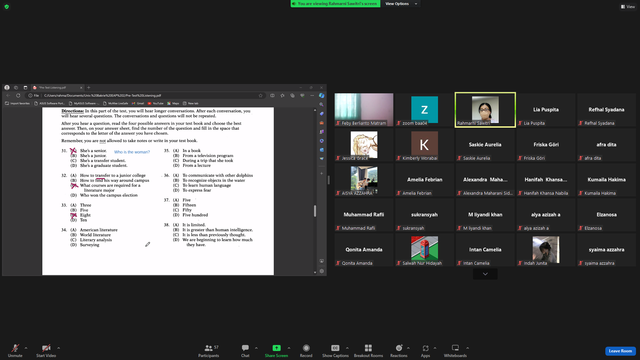Select Lia Puspita's participant tile
This screenshot has width=640, height=360.
pyautogui.click(x=546, y=110)
